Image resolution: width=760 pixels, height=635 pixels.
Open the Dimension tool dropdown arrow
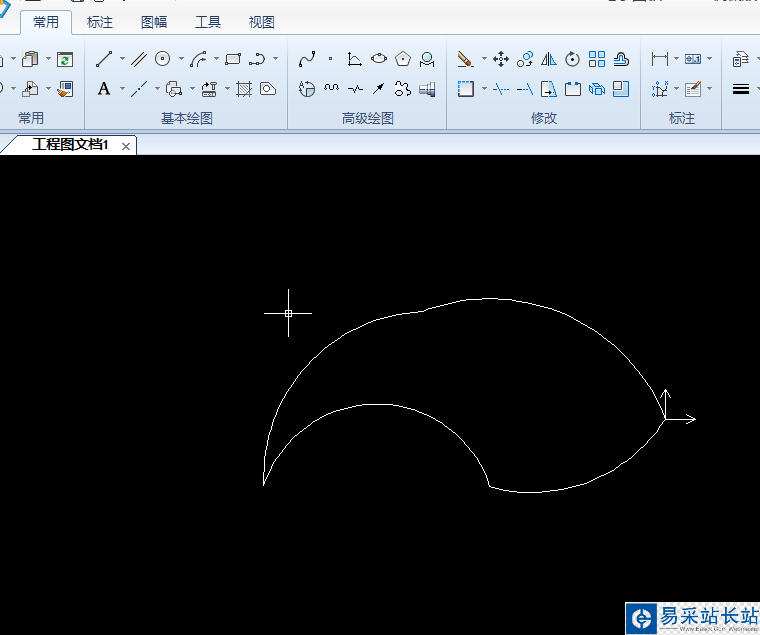(x=676, y=59)
